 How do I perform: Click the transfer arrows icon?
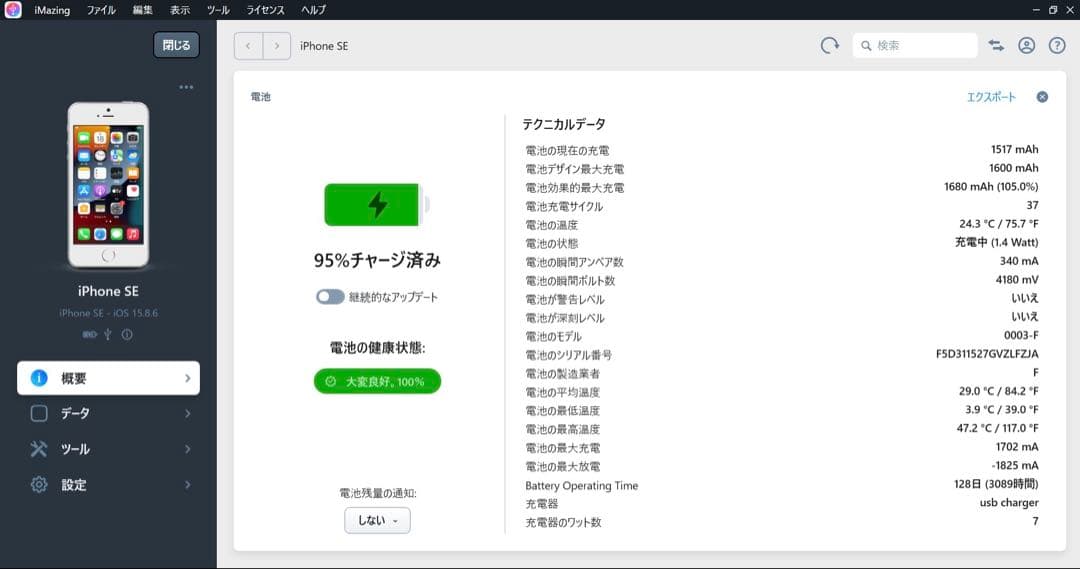click(x=996, y=45)
